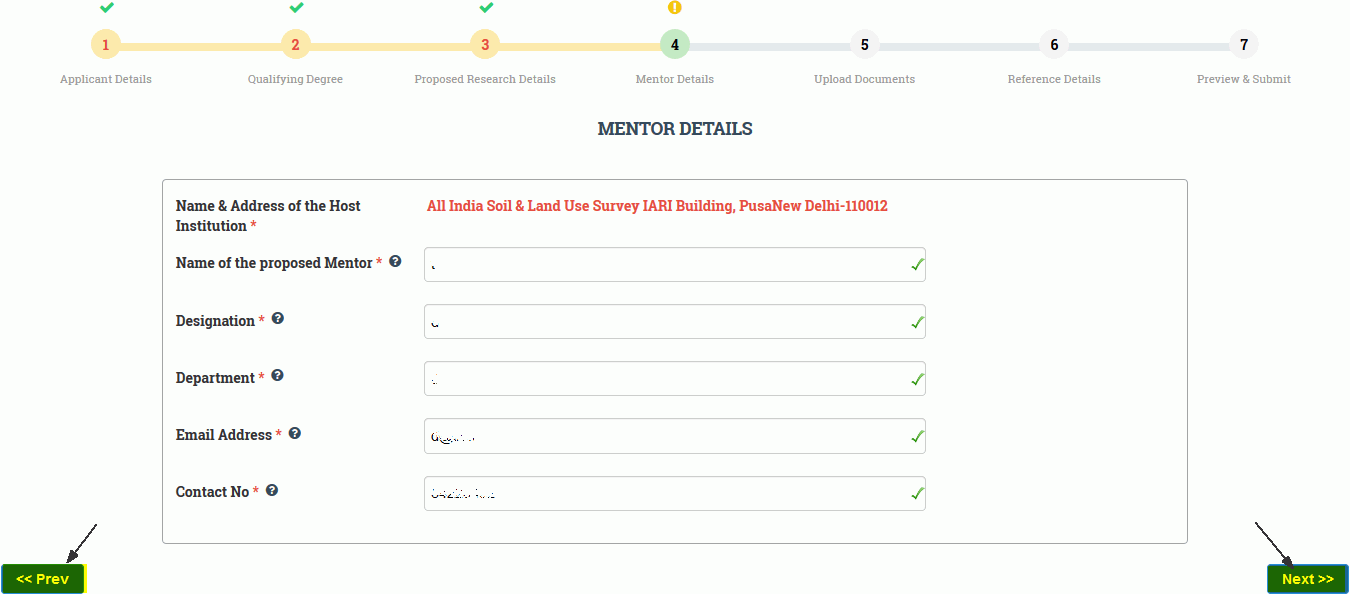Click into the Contact No input field
Image resolution: width=1350 pixels, height=594 pixels.
click(x=675, y=493)
